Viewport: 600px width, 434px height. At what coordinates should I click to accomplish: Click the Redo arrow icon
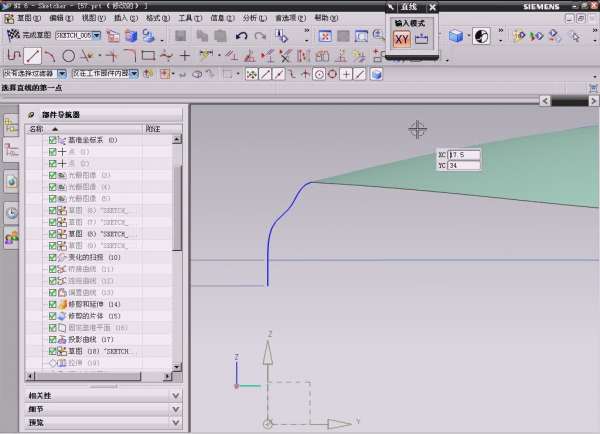261,36
